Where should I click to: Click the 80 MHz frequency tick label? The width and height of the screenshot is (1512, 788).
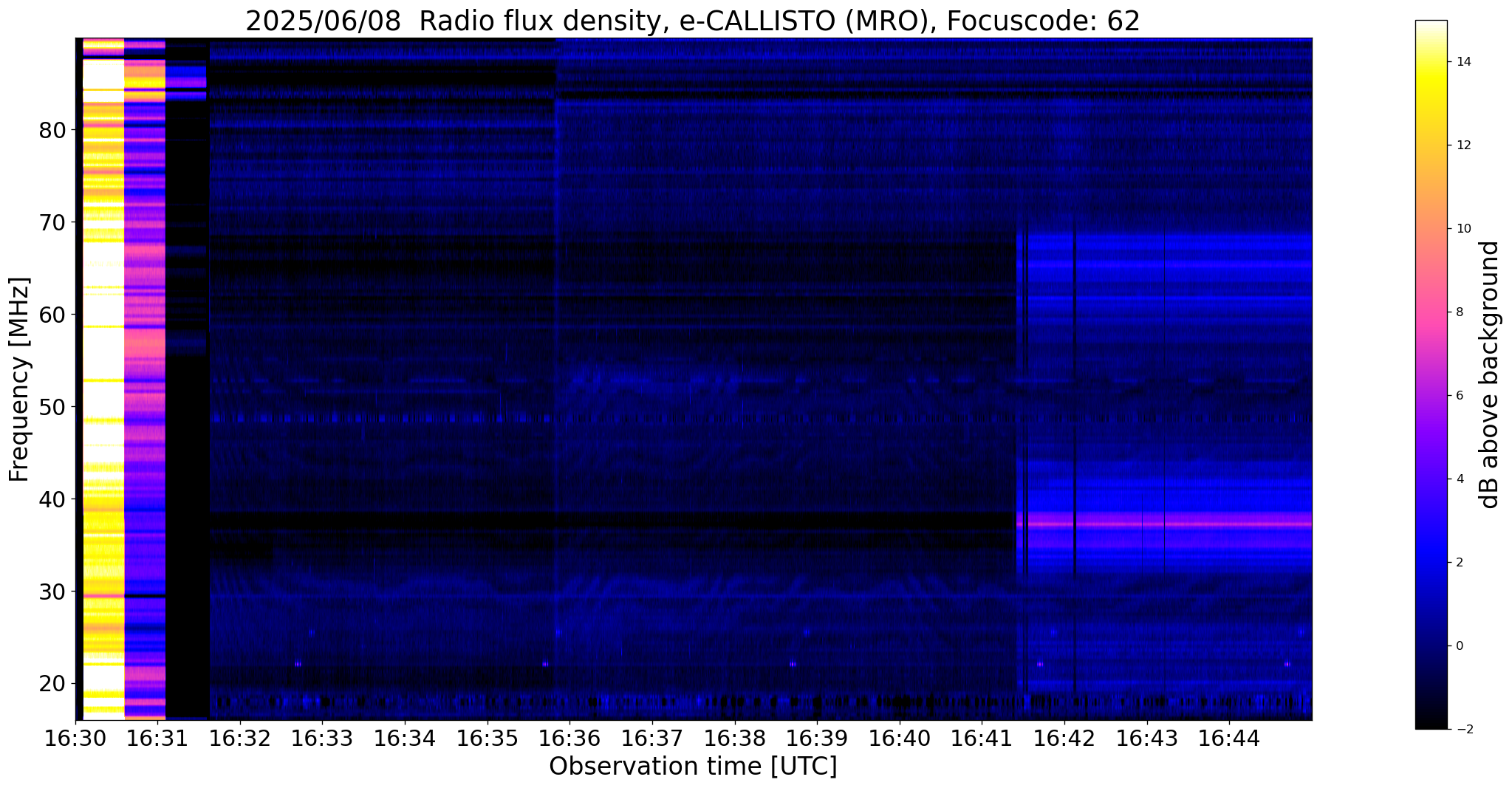(x=52, y=130)
